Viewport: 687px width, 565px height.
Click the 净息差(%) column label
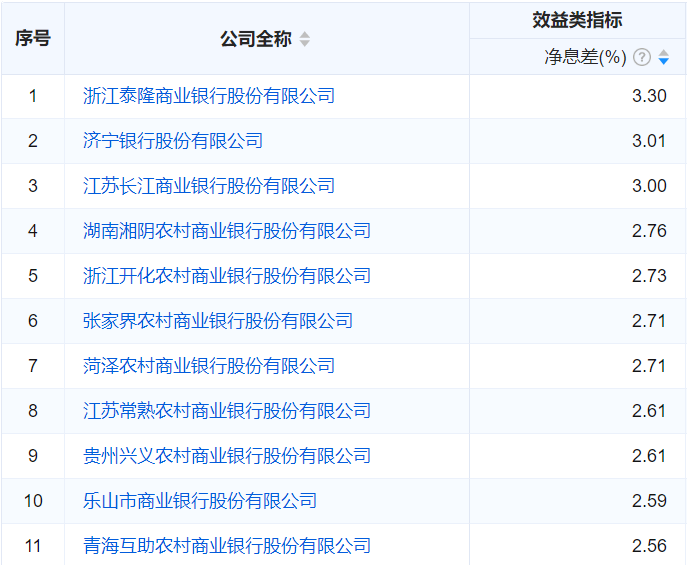pos(585,57)
